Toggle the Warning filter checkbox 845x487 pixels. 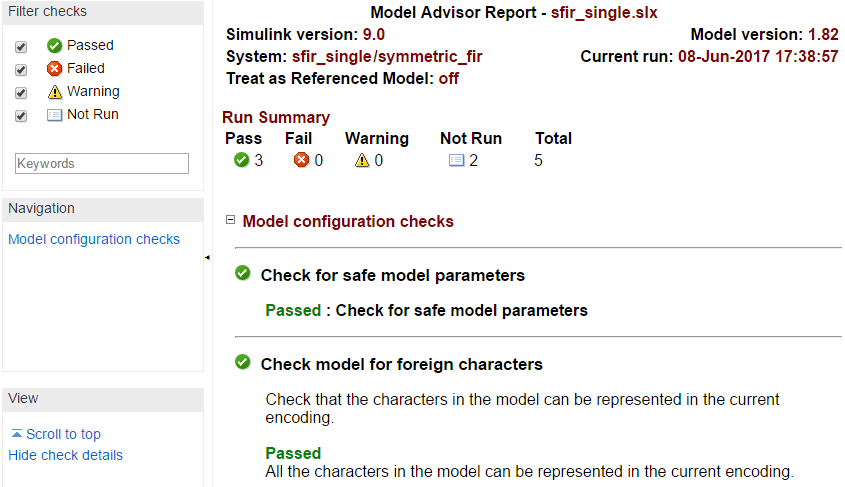21,93
